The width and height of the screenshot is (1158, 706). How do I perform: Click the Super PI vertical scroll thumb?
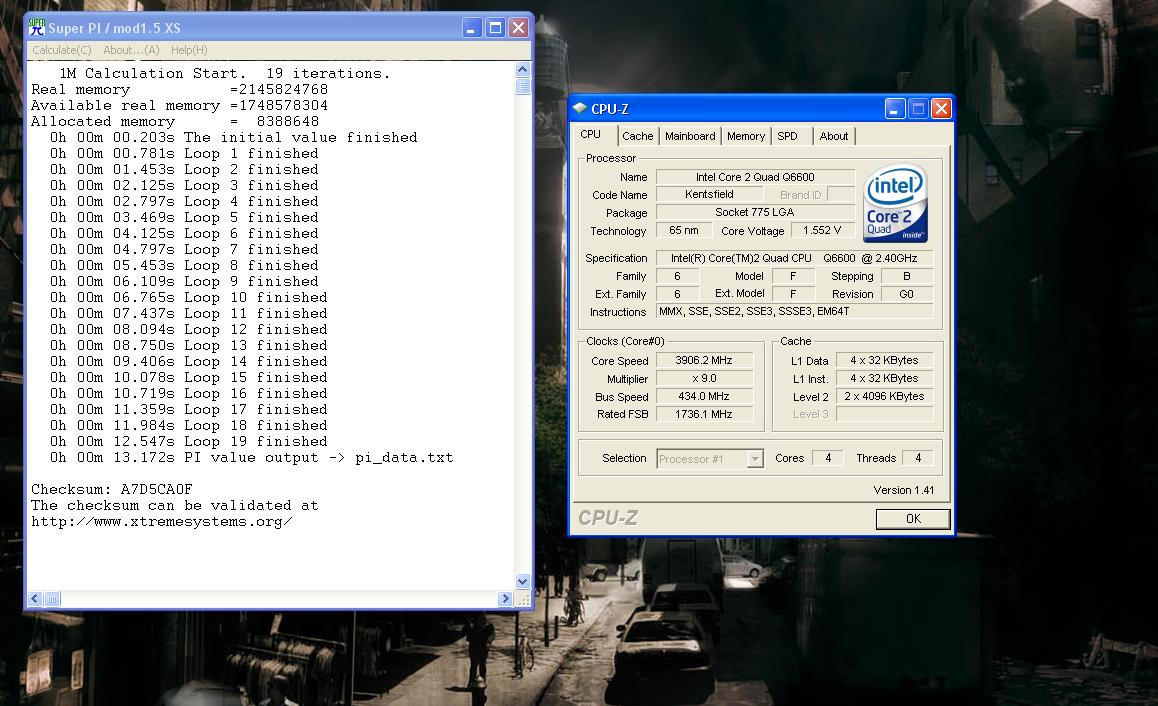pos(522,86)
